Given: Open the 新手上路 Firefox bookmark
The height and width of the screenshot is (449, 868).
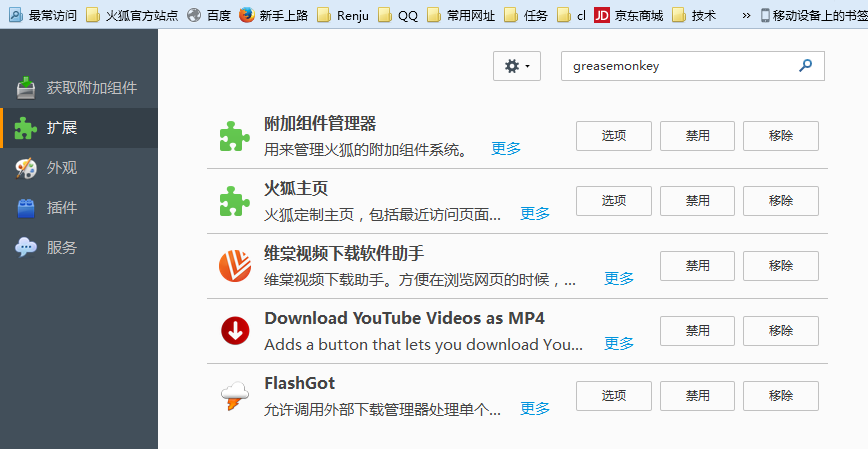Looking at the screenshot, I should pos(273,15).
